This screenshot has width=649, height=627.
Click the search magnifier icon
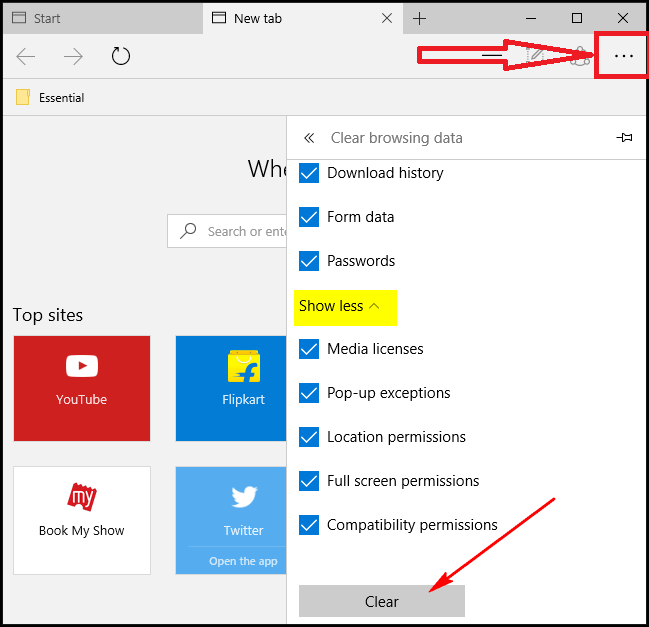pyautogui.click(x=188, y=231)
